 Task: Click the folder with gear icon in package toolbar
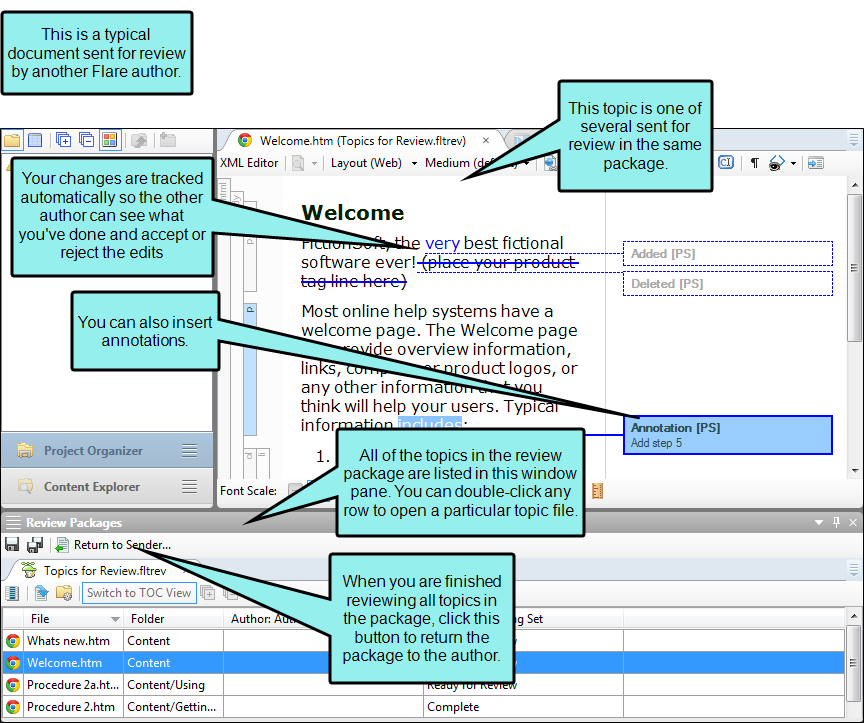[64, 593]
